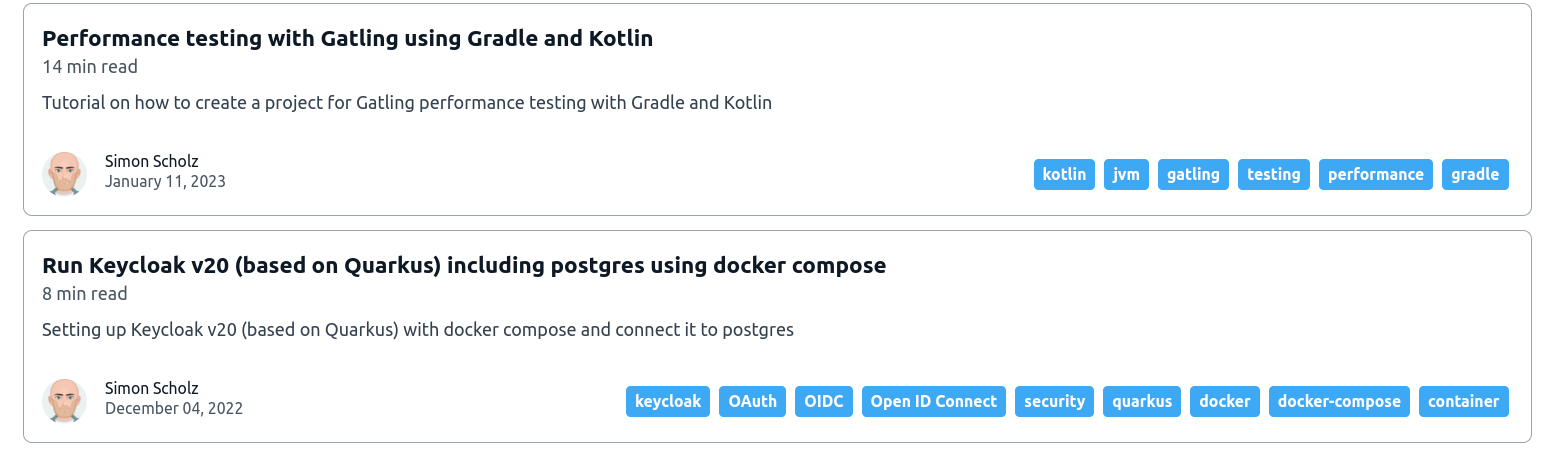Click Simon Scholz avatar on Keycloak post
This screenshot has height=453, width=1547.
64,400
